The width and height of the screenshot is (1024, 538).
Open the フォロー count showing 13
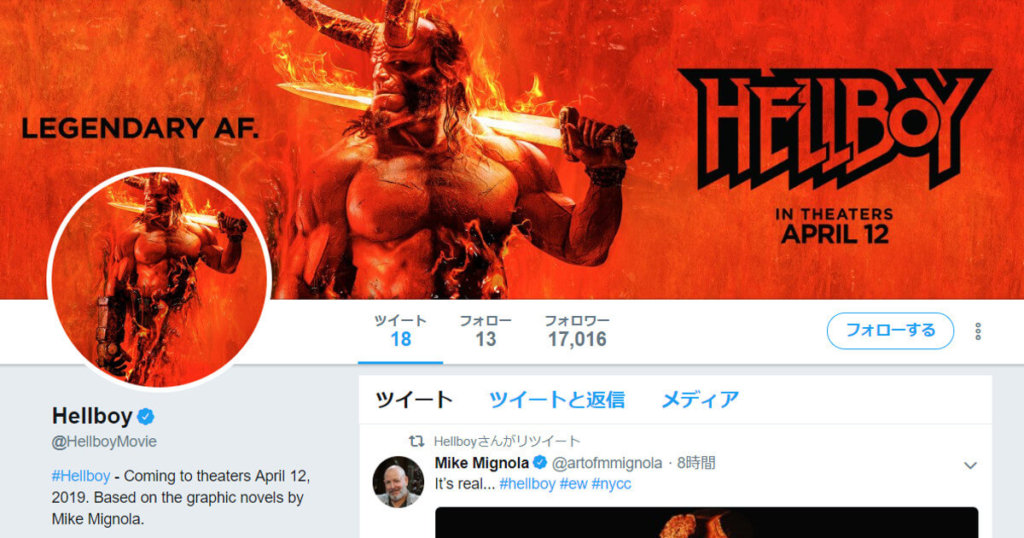(485, 330)
